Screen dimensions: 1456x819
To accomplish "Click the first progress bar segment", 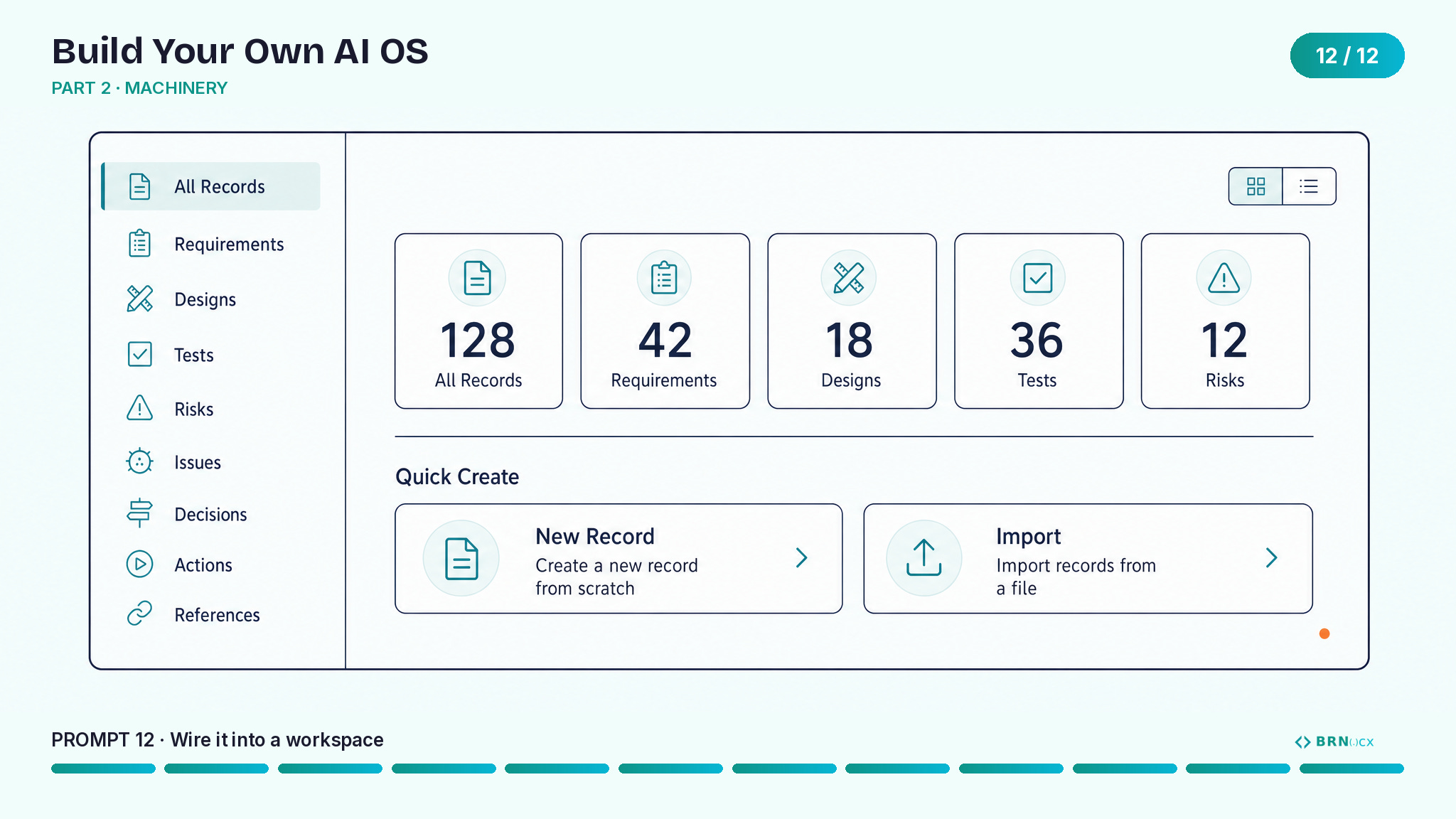I will pyautogui.click(x=103, y=769).
